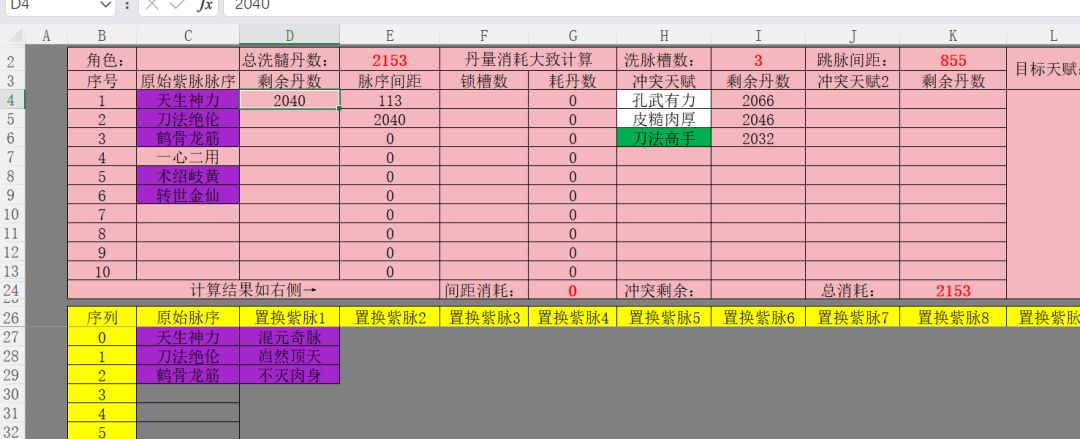Viewport: 1080px width, 439px height.
Task: Click the 间距消耗： label cell
Action: point(484,289)
